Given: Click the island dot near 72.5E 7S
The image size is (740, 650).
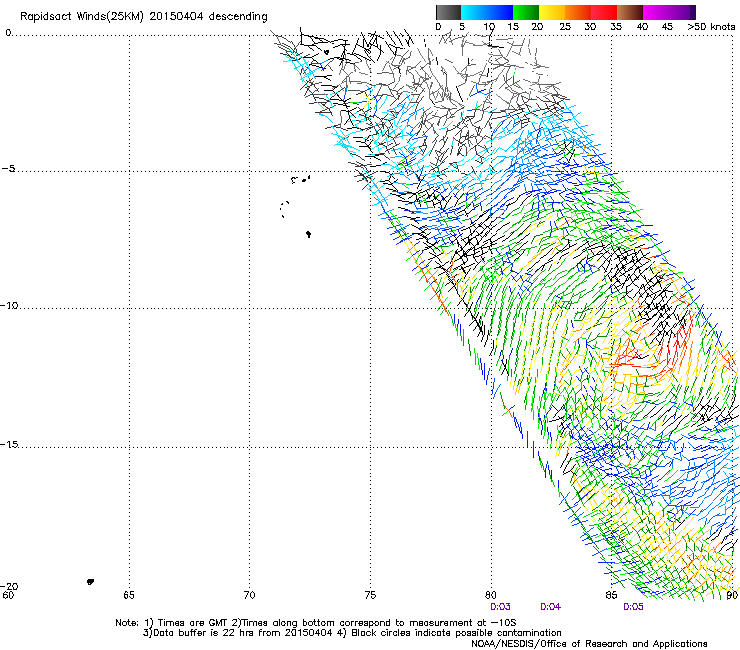Looking at the screenshot, I should [309, 234].
